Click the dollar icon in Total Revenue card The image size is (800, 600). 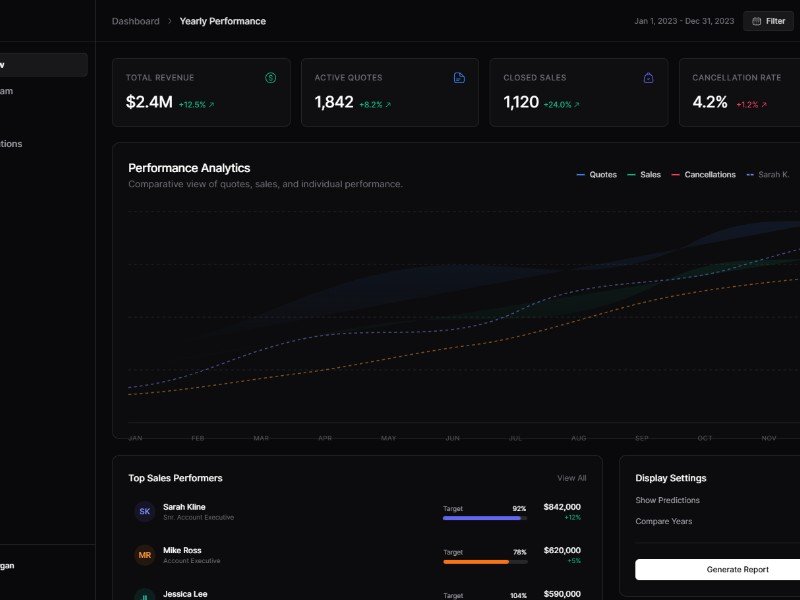(271, 78)
